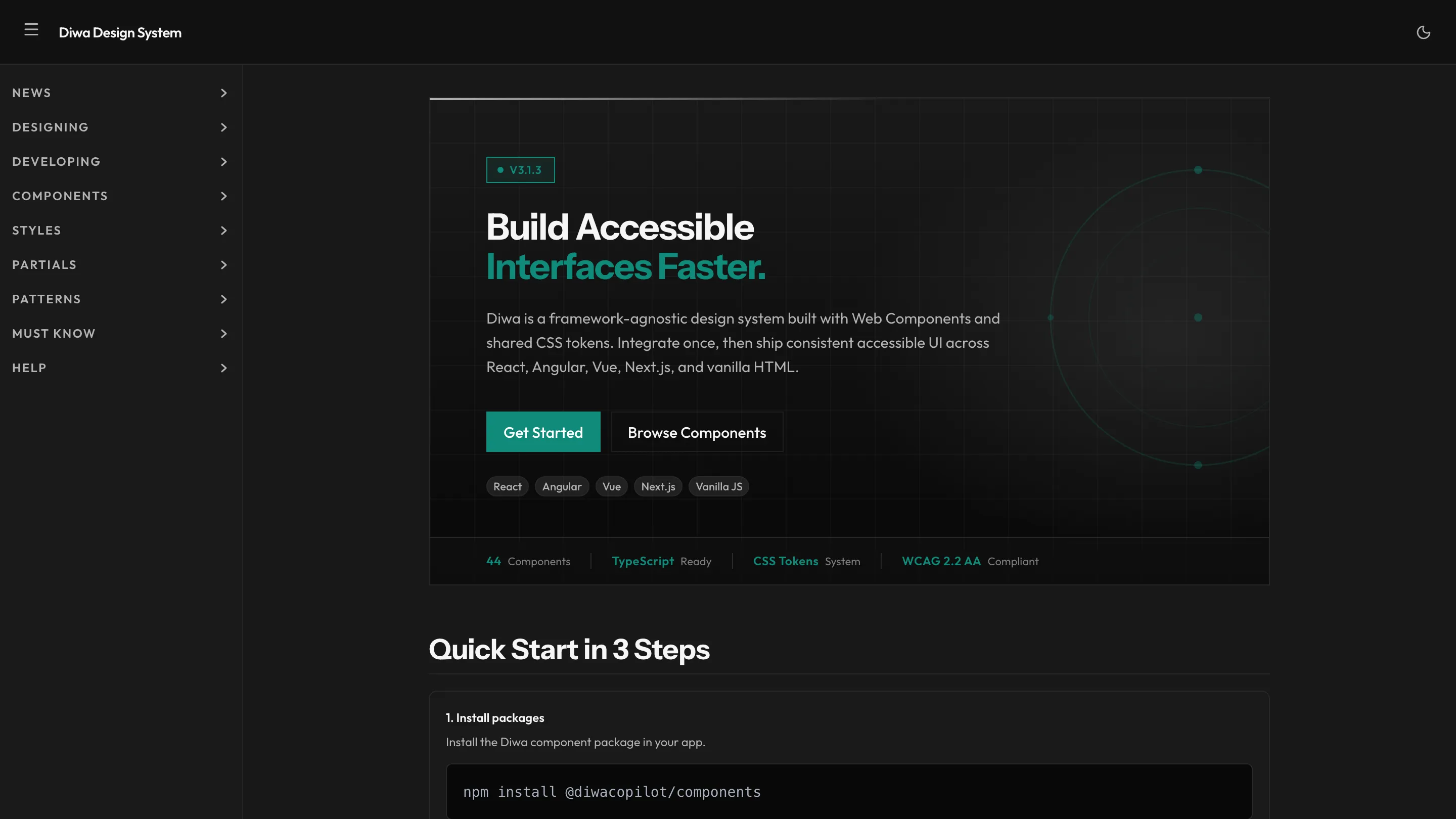1456x819 pixels.
Task: Click the Build Accessible hero heading
Action: pyautogui.click(x=620, y=227)
